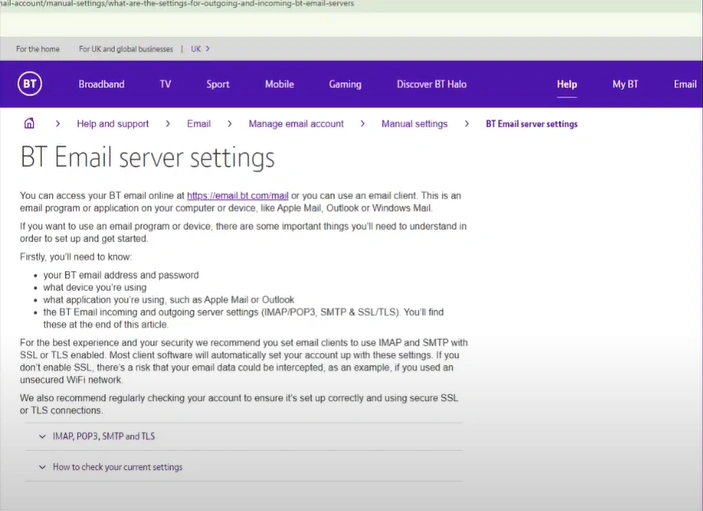Open the UK region selector
The image size is (703, 511).
coord(200,49)
